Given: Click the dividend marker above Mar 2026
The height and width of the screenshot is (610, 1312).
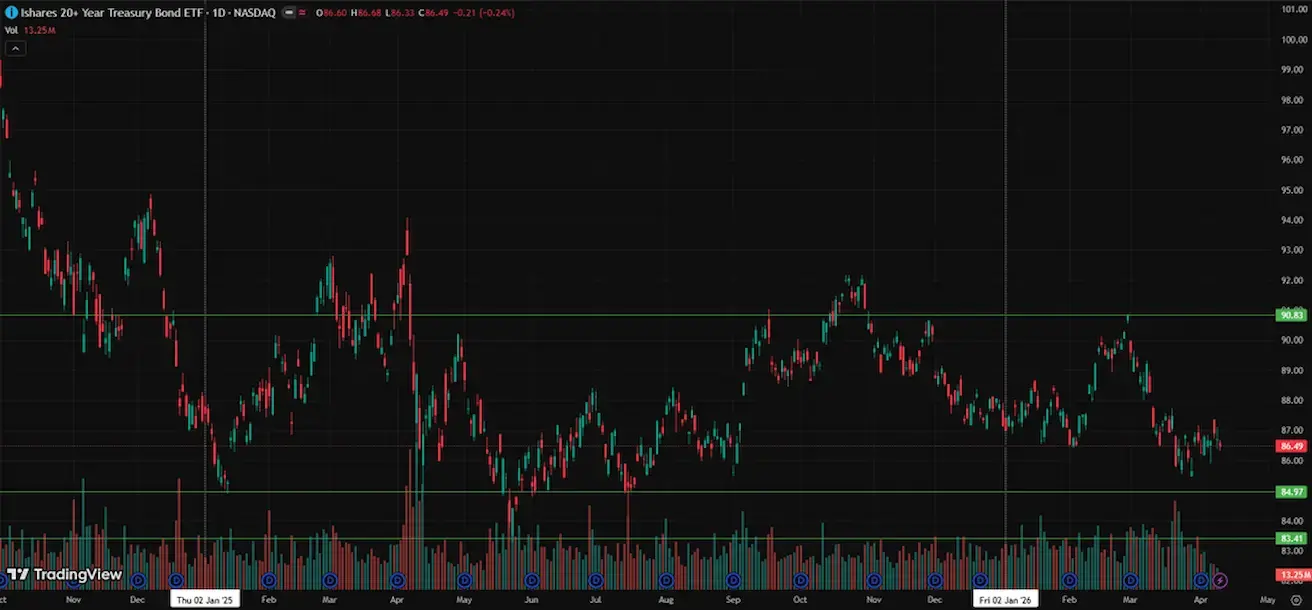Looking at the screenshot, I should click(x=1131, y=580).
